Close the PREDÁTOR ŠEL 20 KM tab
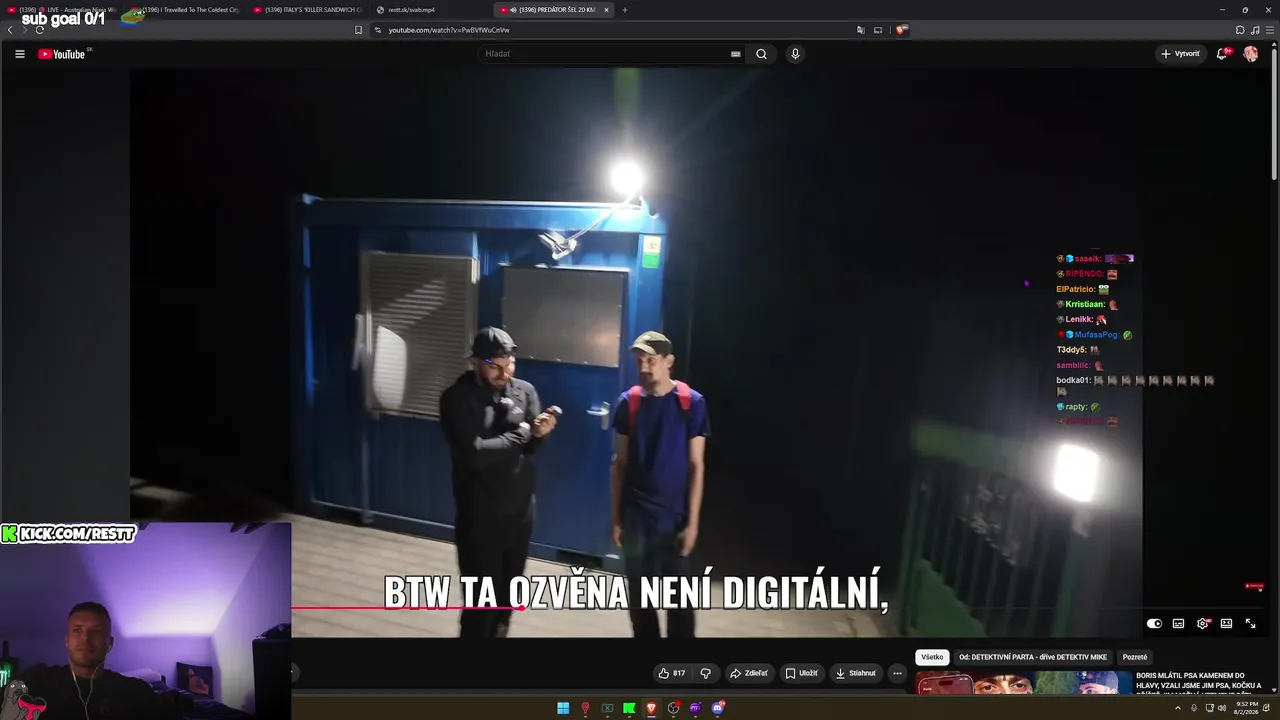The height and width of the screenshot is (720, 1280). click(606, 10)
